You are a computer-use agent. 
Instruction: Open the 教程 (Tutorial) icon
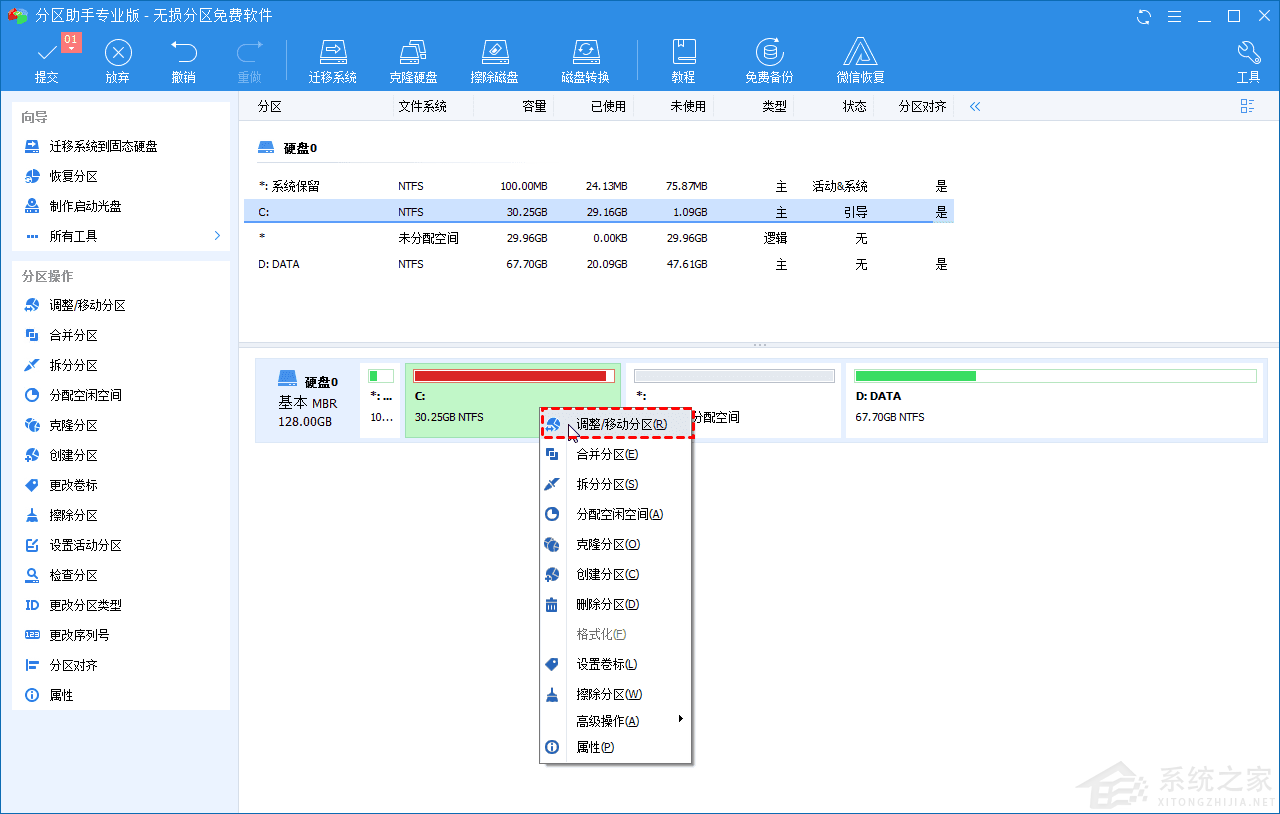pyautogui.click(x=683, y=58)
